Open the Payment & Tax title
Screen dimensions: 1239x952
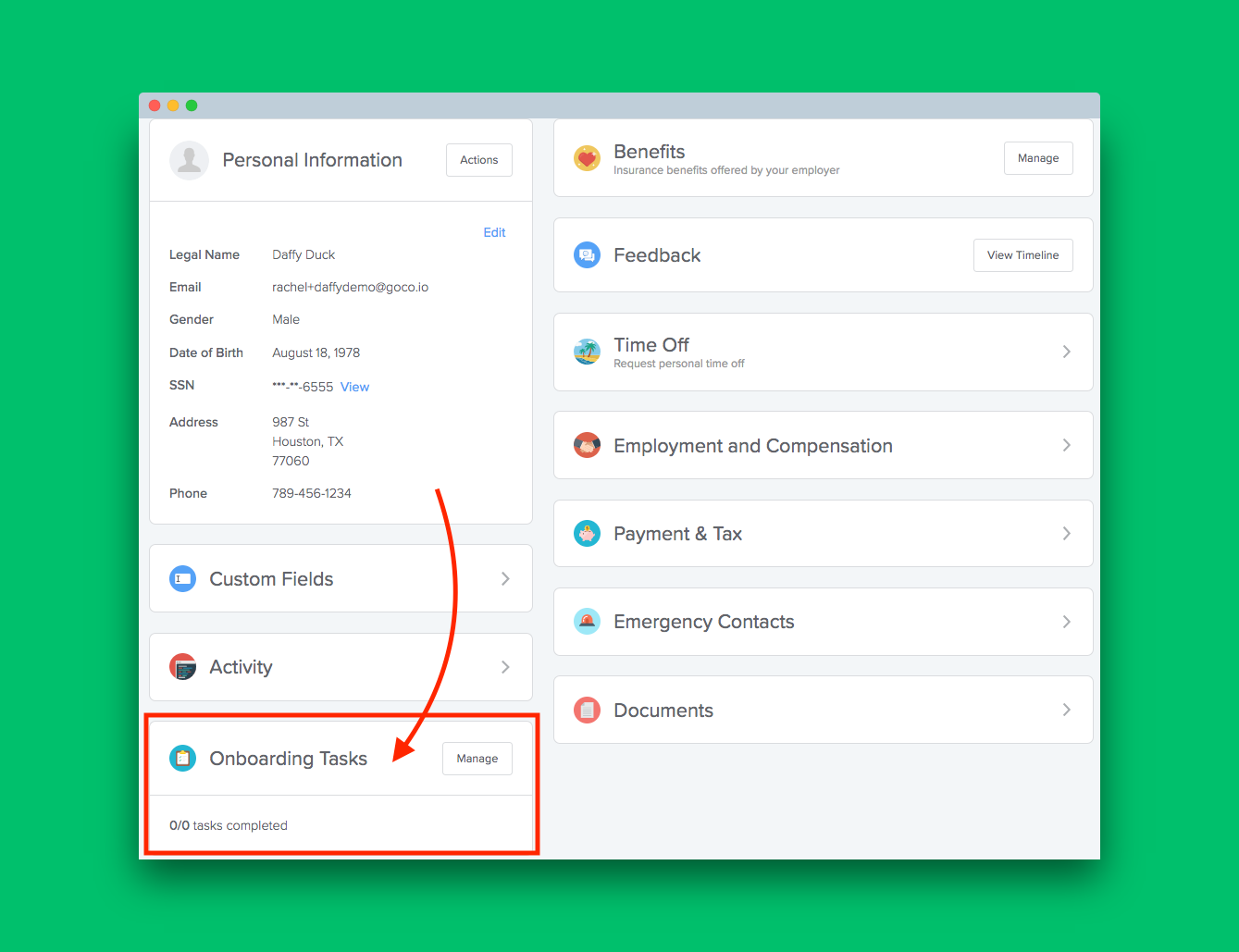point(678,534)
